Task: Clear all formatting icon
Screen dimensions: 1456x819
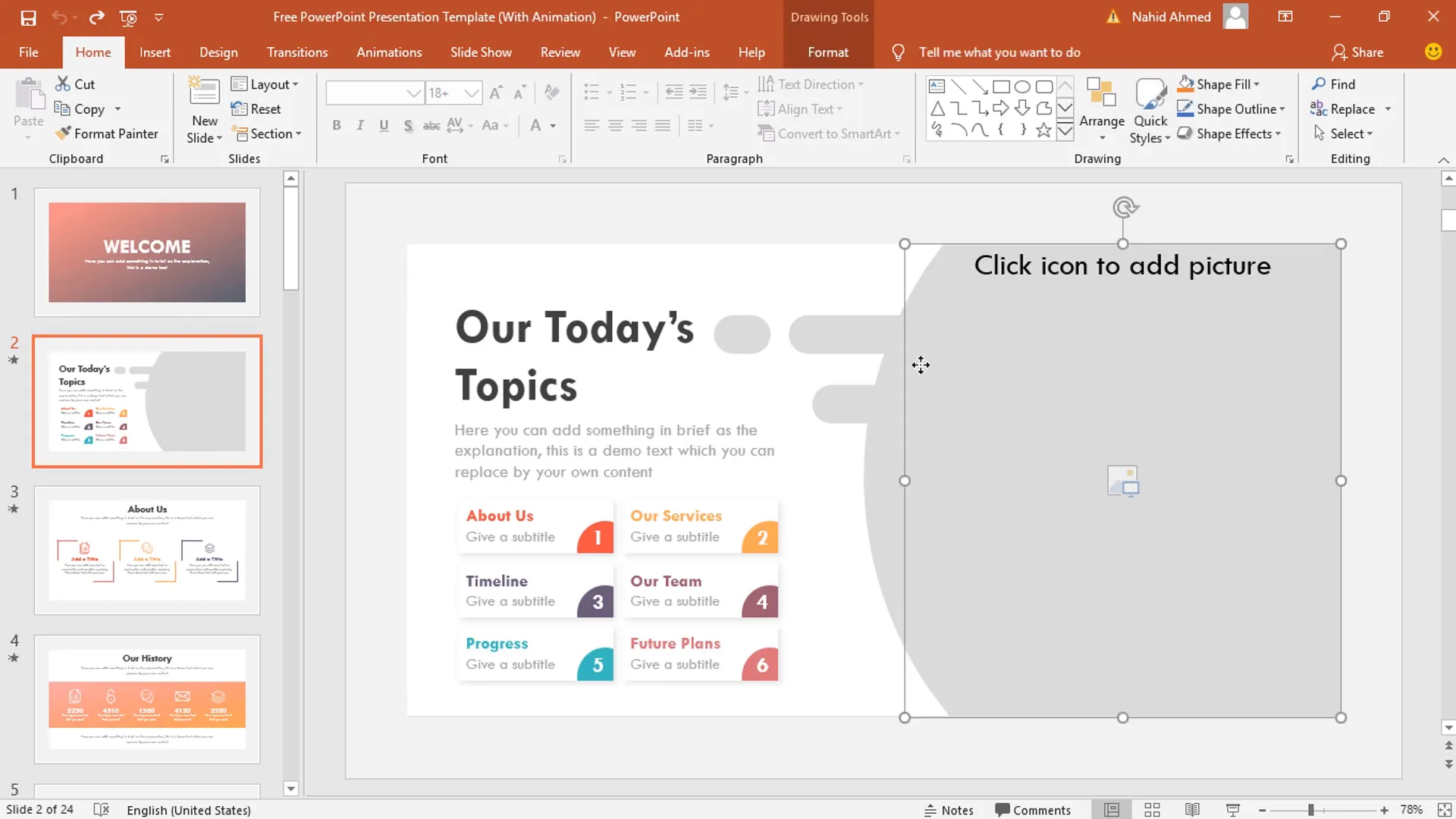Action: [552, 93]
